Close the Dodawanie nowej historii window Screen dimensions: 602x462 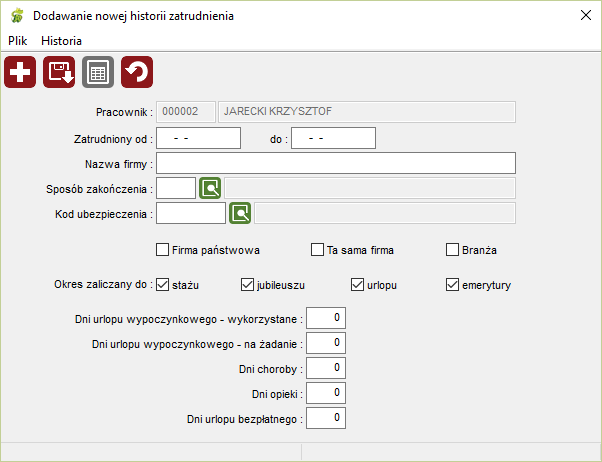586,15
